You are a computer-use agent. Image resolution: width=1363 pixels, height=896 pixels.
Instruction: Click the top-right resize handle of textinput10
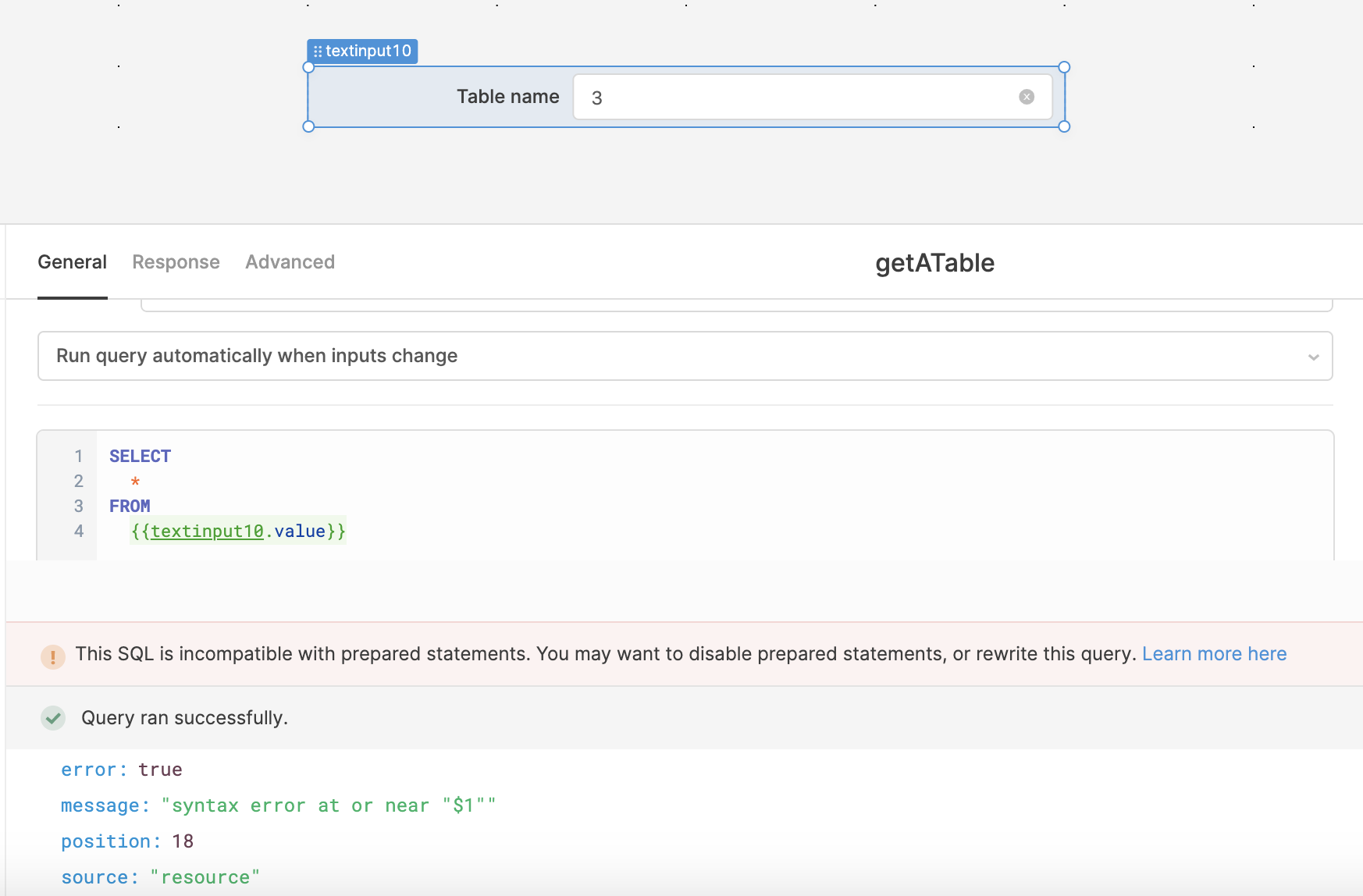click(x=1064, y=67)
